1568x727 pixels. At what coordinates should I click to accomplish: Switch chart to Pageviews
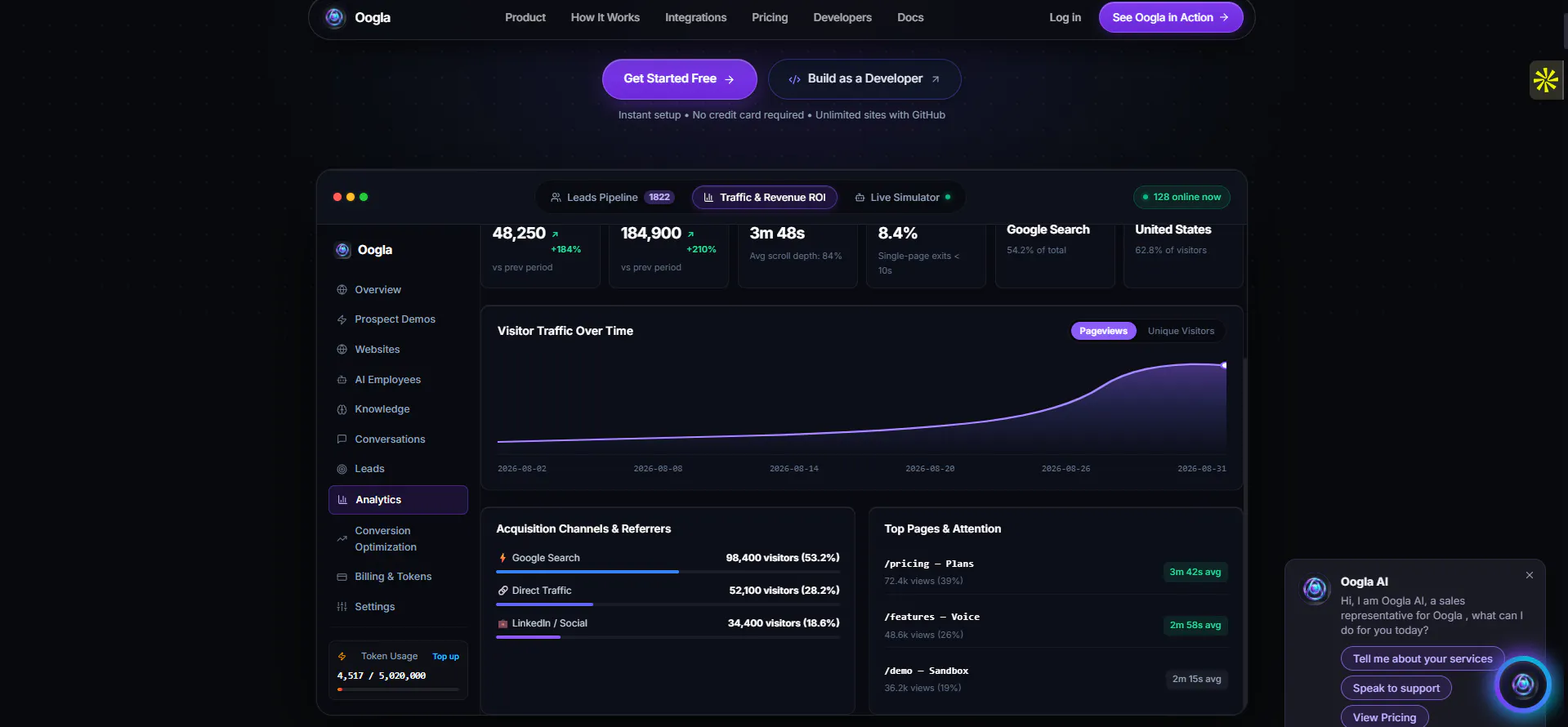click(x=1103, y=331)
